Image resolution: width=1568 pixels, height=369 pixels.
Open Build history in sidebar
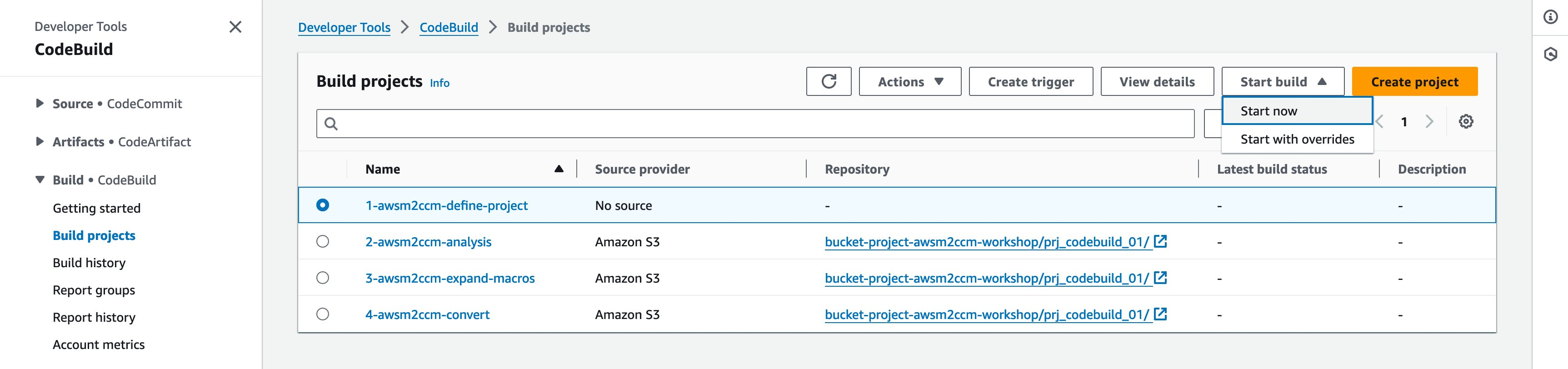click(89, 263)
